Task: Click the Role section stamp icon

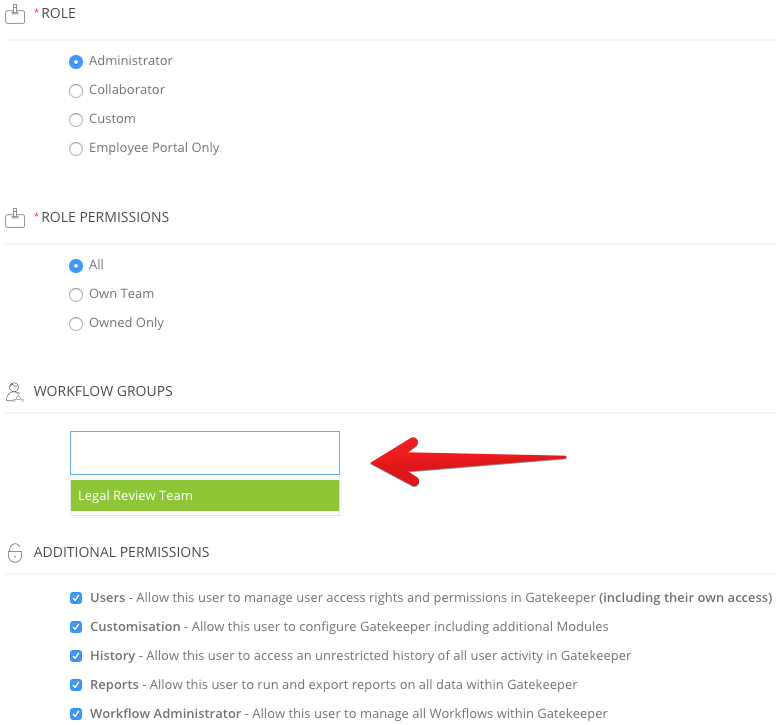Action: pyautogui.click(x=15, y=14)
